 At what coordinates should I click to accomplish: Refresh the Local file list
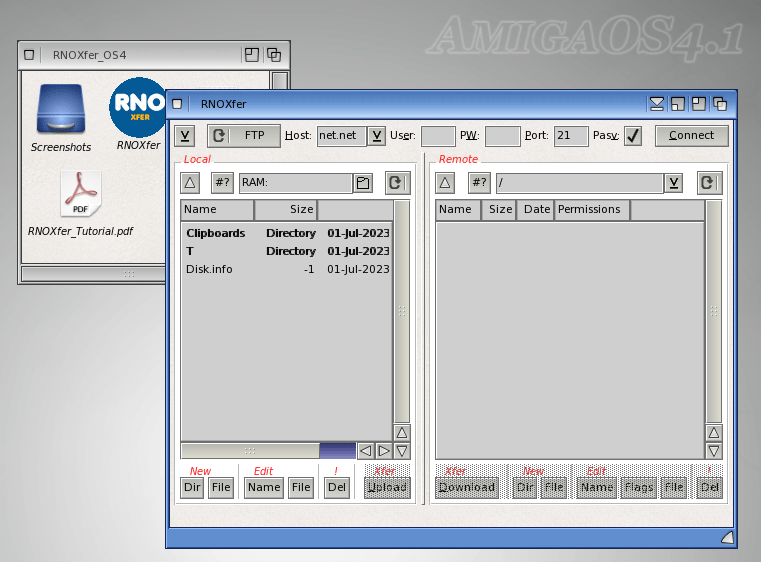point(397,183)
